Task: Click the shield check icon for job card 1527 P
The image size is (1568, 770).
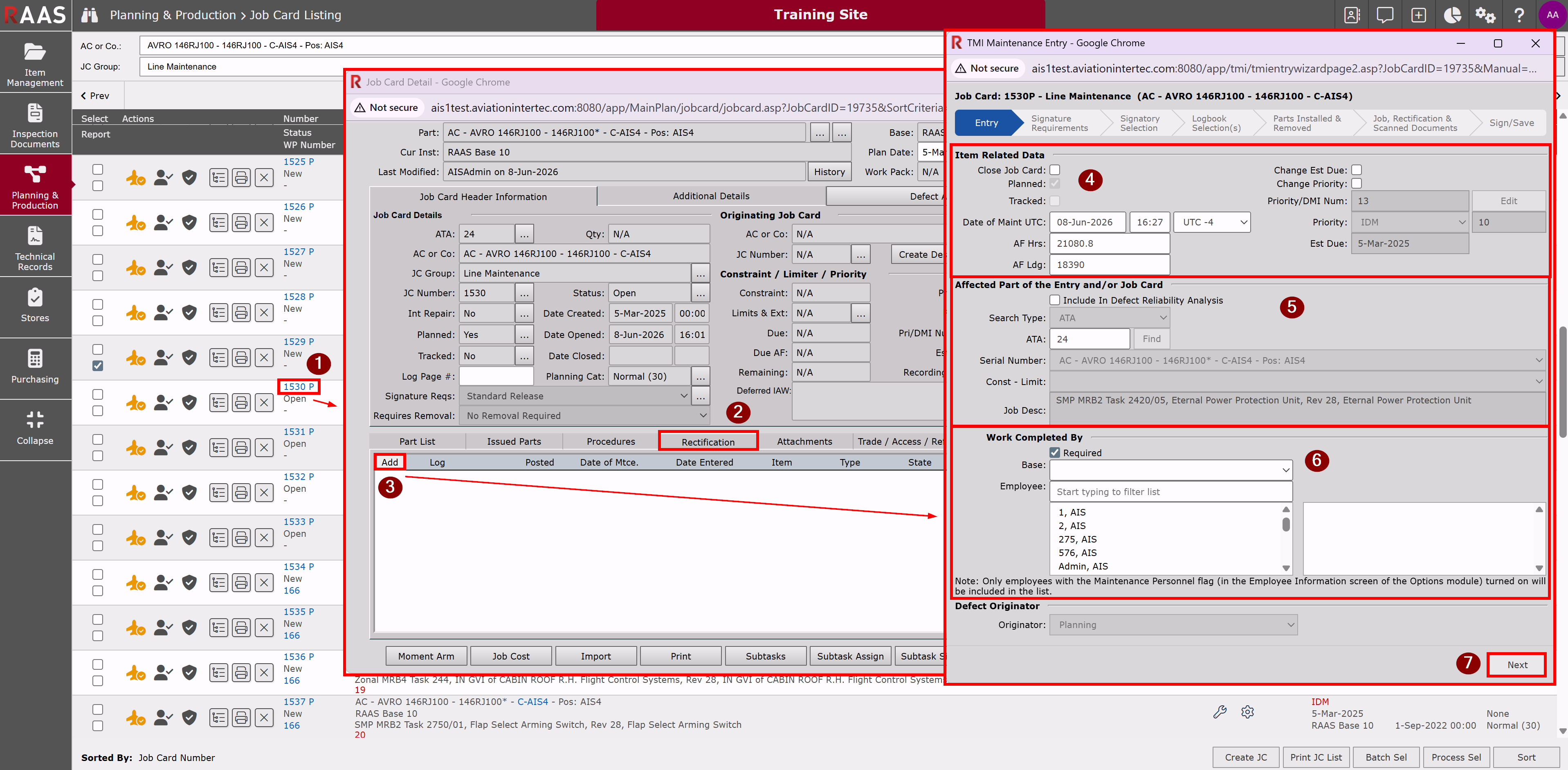Action: [x=190, y=268]
